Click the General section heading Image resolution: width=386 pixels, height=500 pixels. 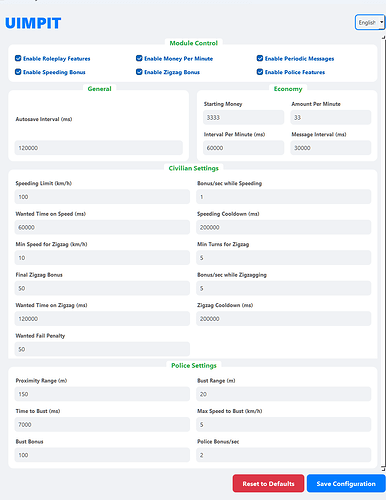pyautogui.click(x=99, y=89)
